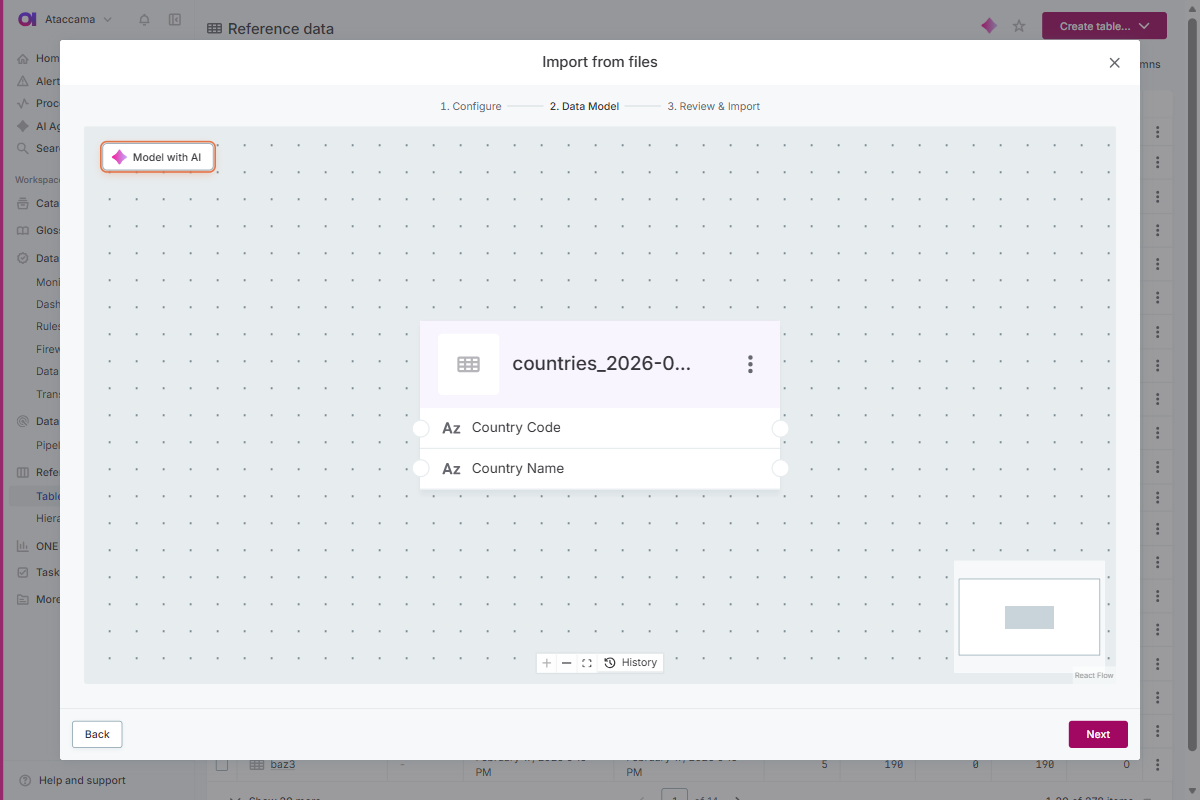
Task: Open the Catalog section in the sidebar
Action: click(22, 203)
